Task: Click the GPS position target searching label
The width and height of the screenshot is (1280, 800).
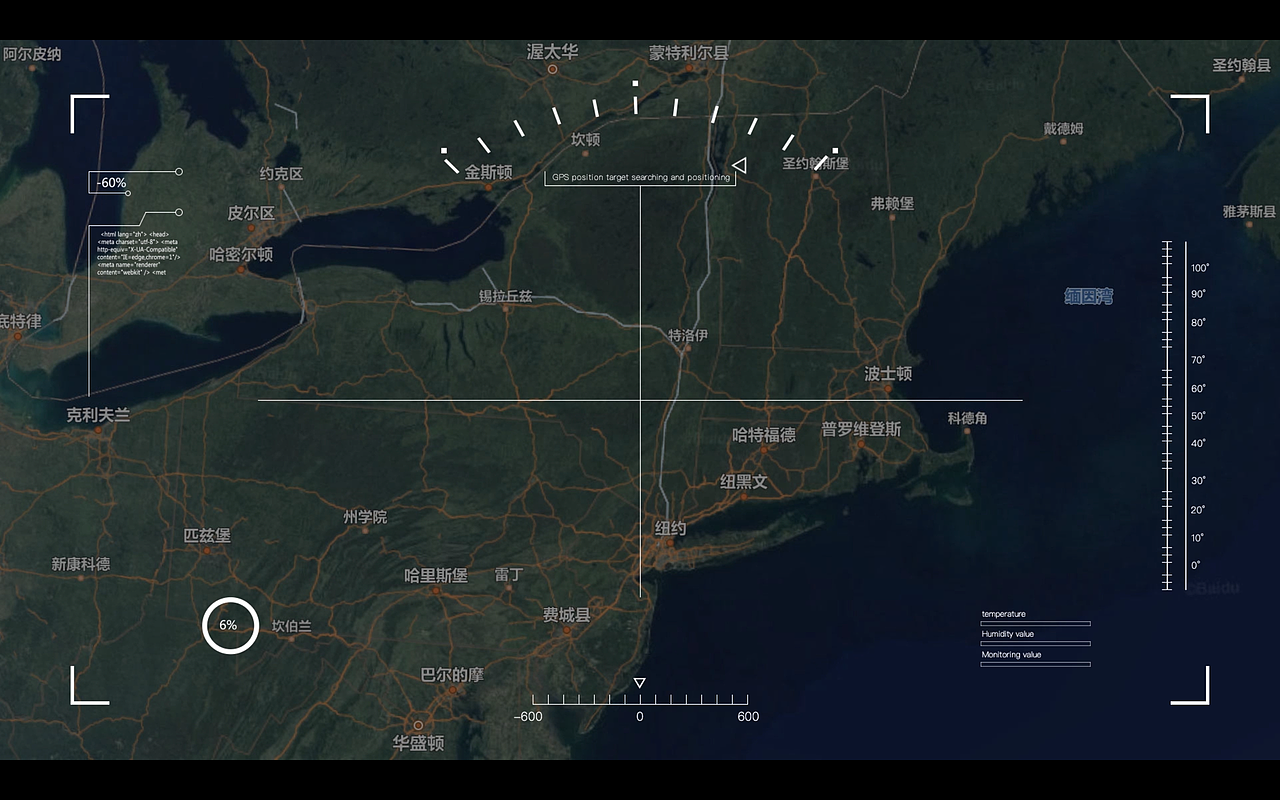Action: 640,177
